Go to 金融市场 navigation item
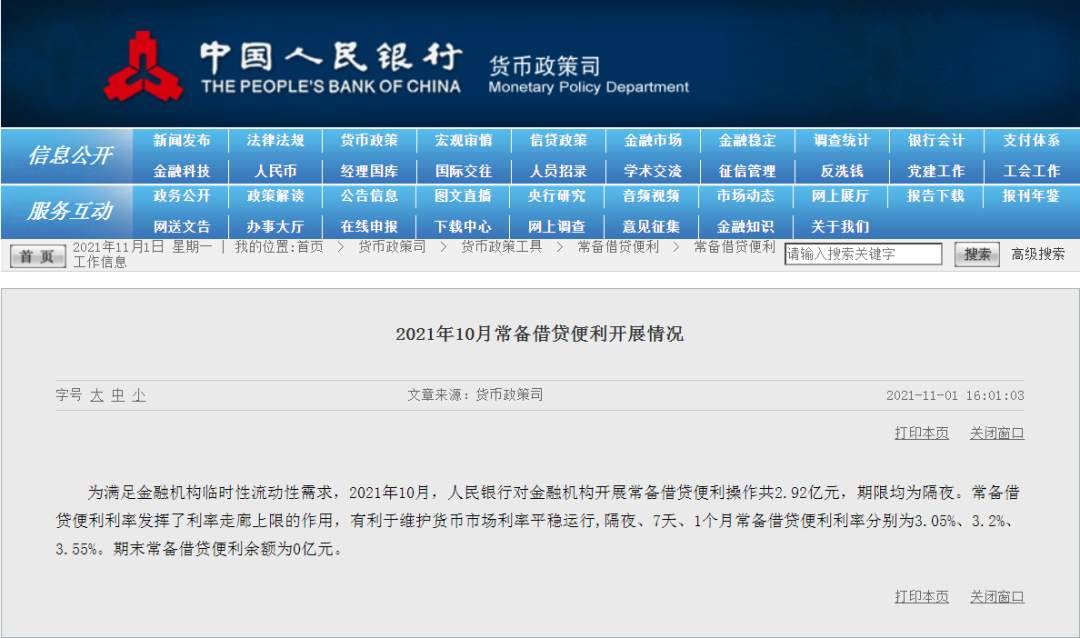The width and height of the screenshot is (1080, 638). click(x=653, y=141)
